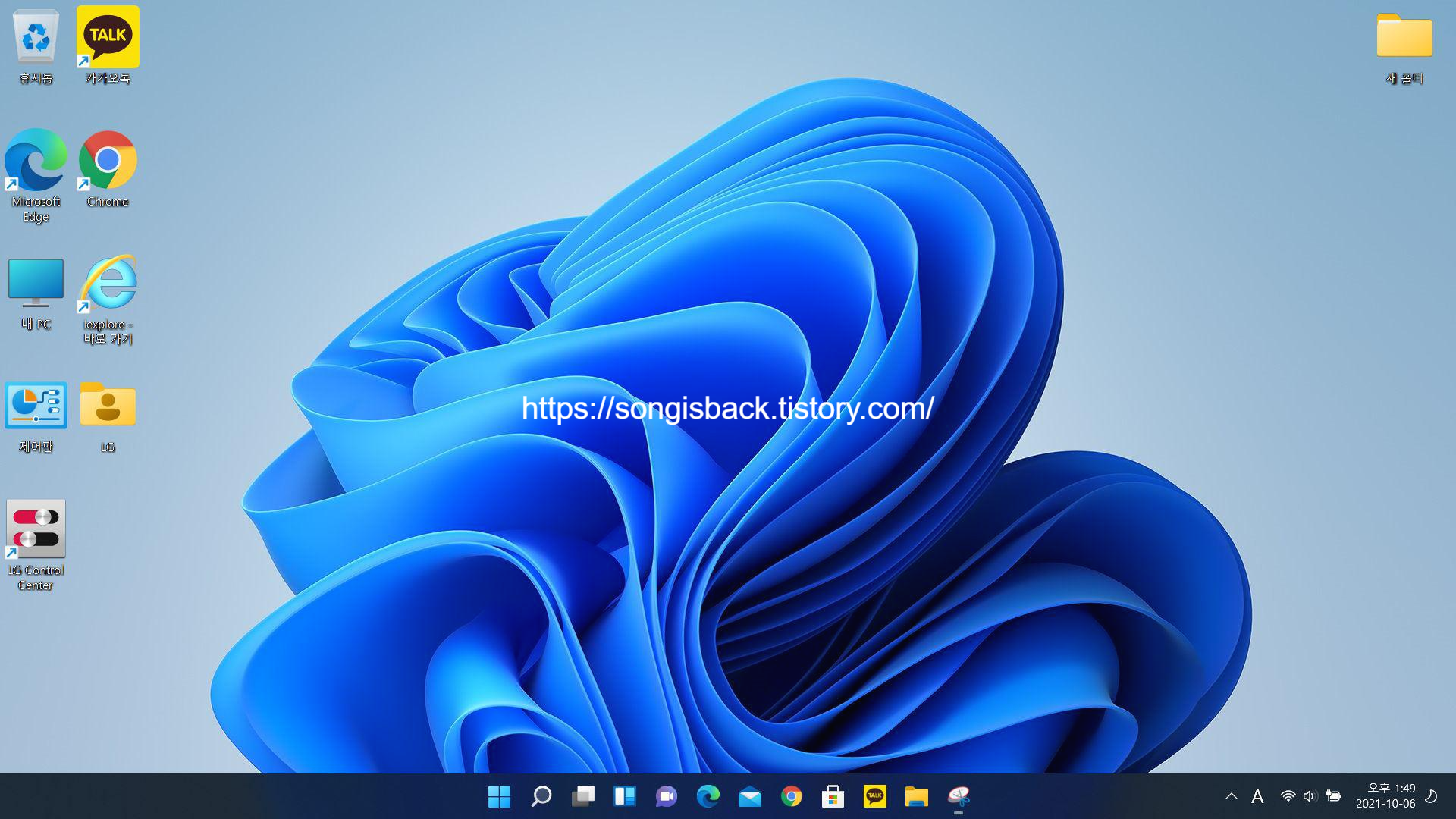Launch Chrome from the taskbar
The image size is (1456, 819).
tap(791, 796)
